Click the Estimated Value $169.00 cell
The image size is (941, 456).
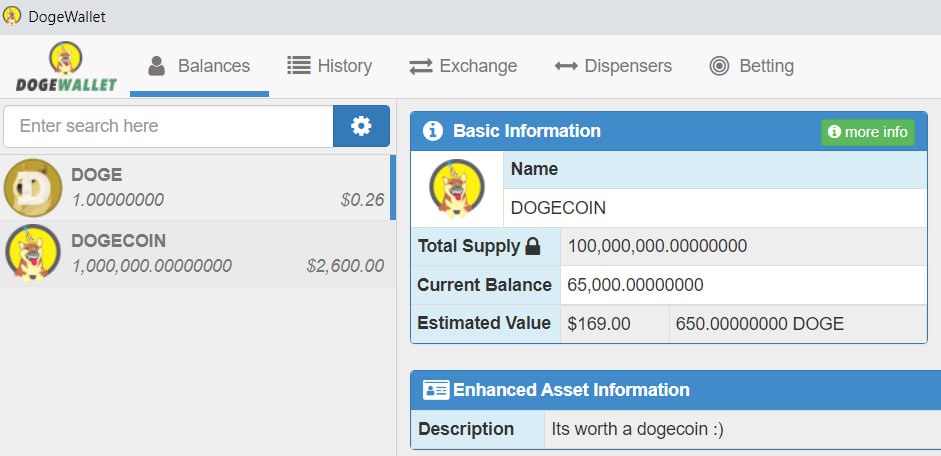[615, 324]
